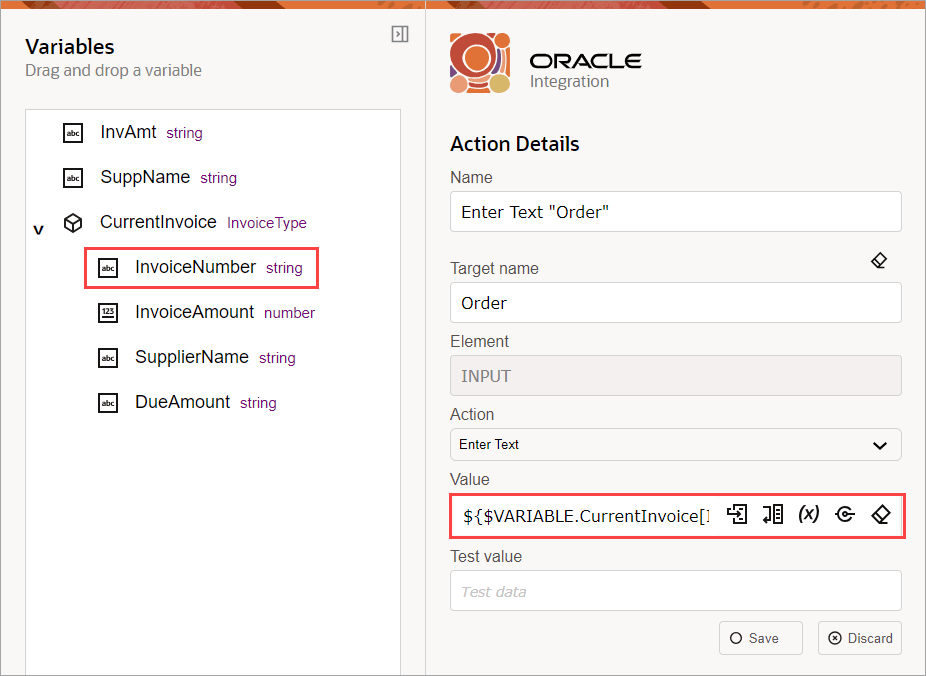Select the SuppName variable
926x676 pixels.
pyautogui.click(x=144, y=177)
